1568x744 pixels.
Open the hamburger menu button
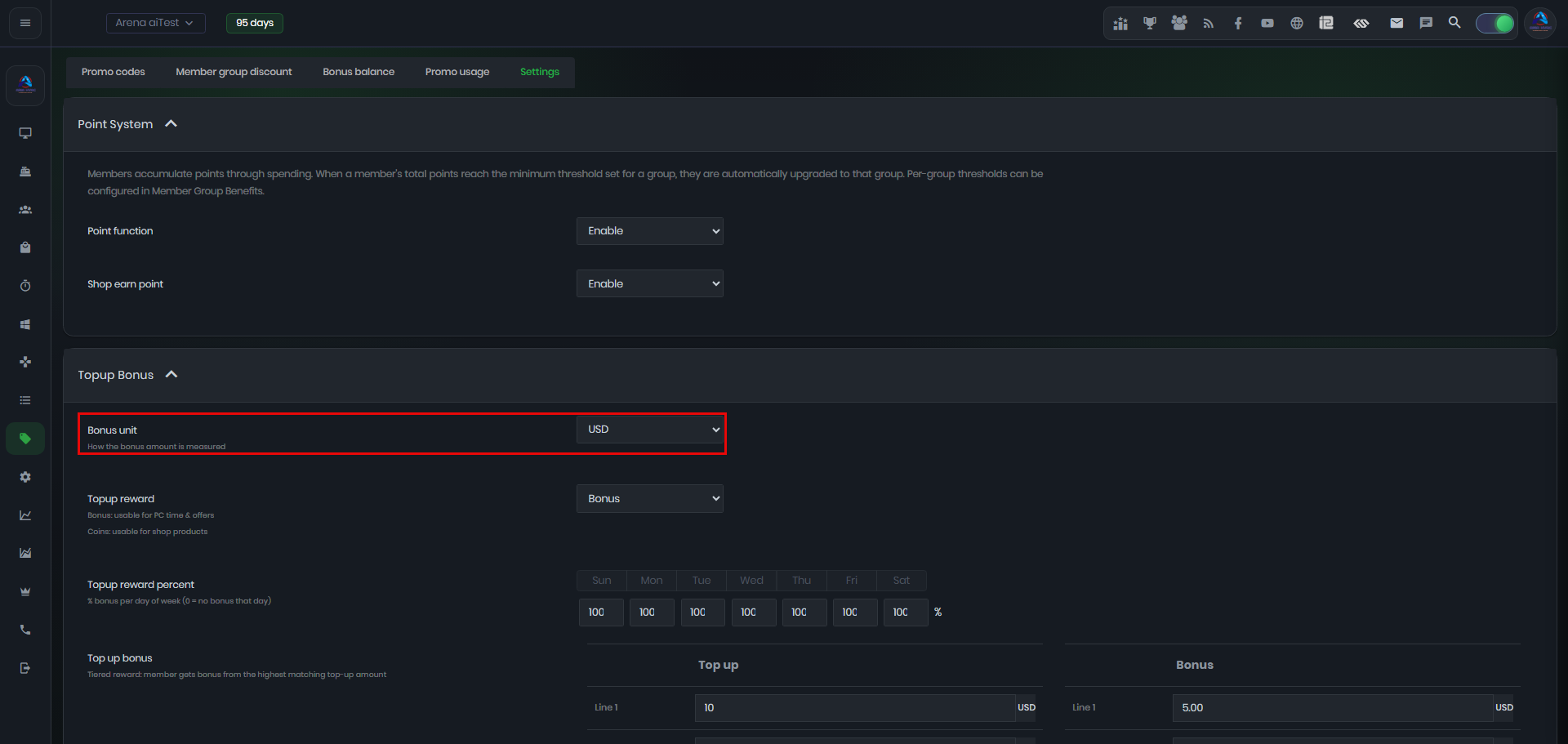pyautogui.click(x=25, y=23)
